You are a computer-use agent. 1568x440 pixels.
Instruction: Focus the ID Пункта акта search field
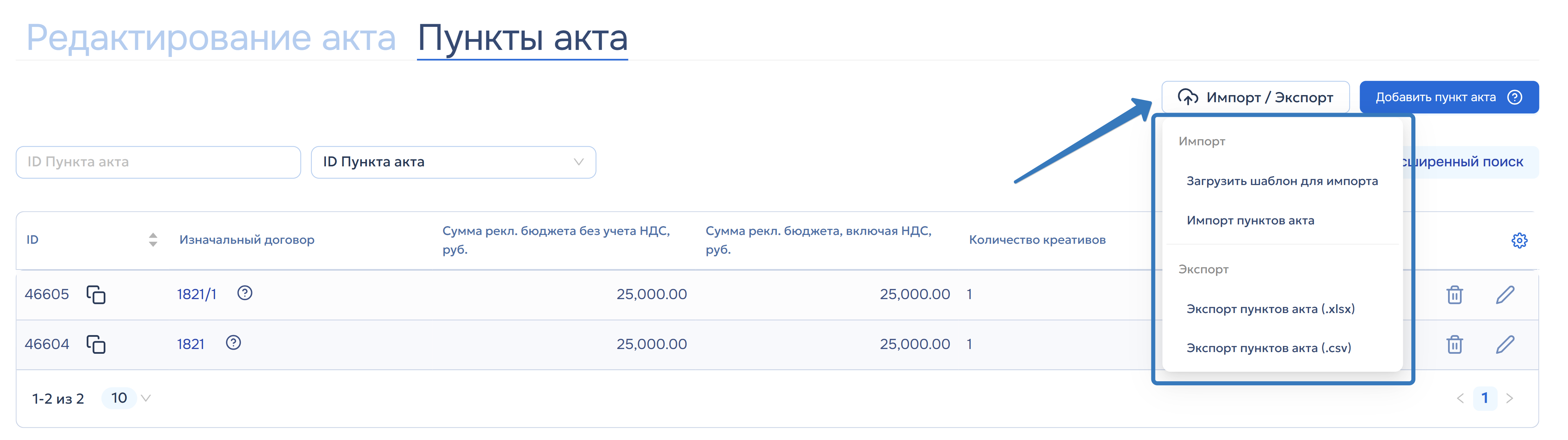tap(158, 162)
